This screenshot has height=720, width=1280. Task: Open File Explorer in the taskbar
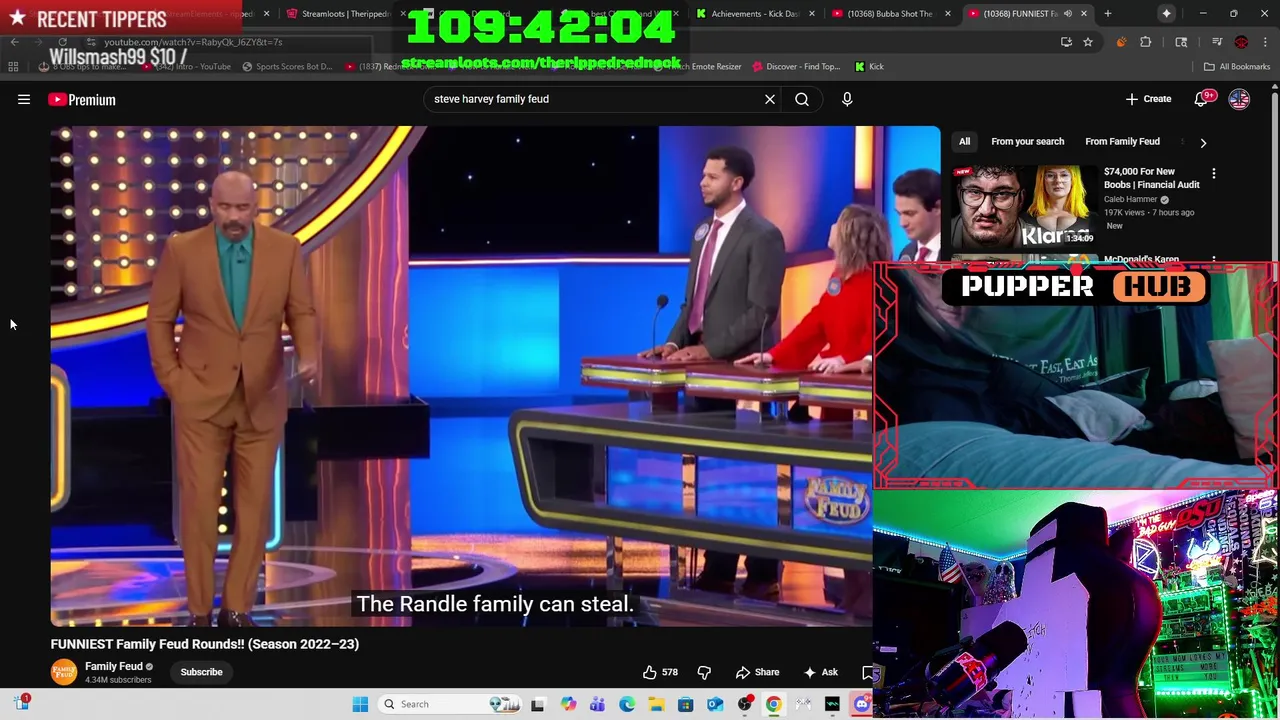click(656, 704)
